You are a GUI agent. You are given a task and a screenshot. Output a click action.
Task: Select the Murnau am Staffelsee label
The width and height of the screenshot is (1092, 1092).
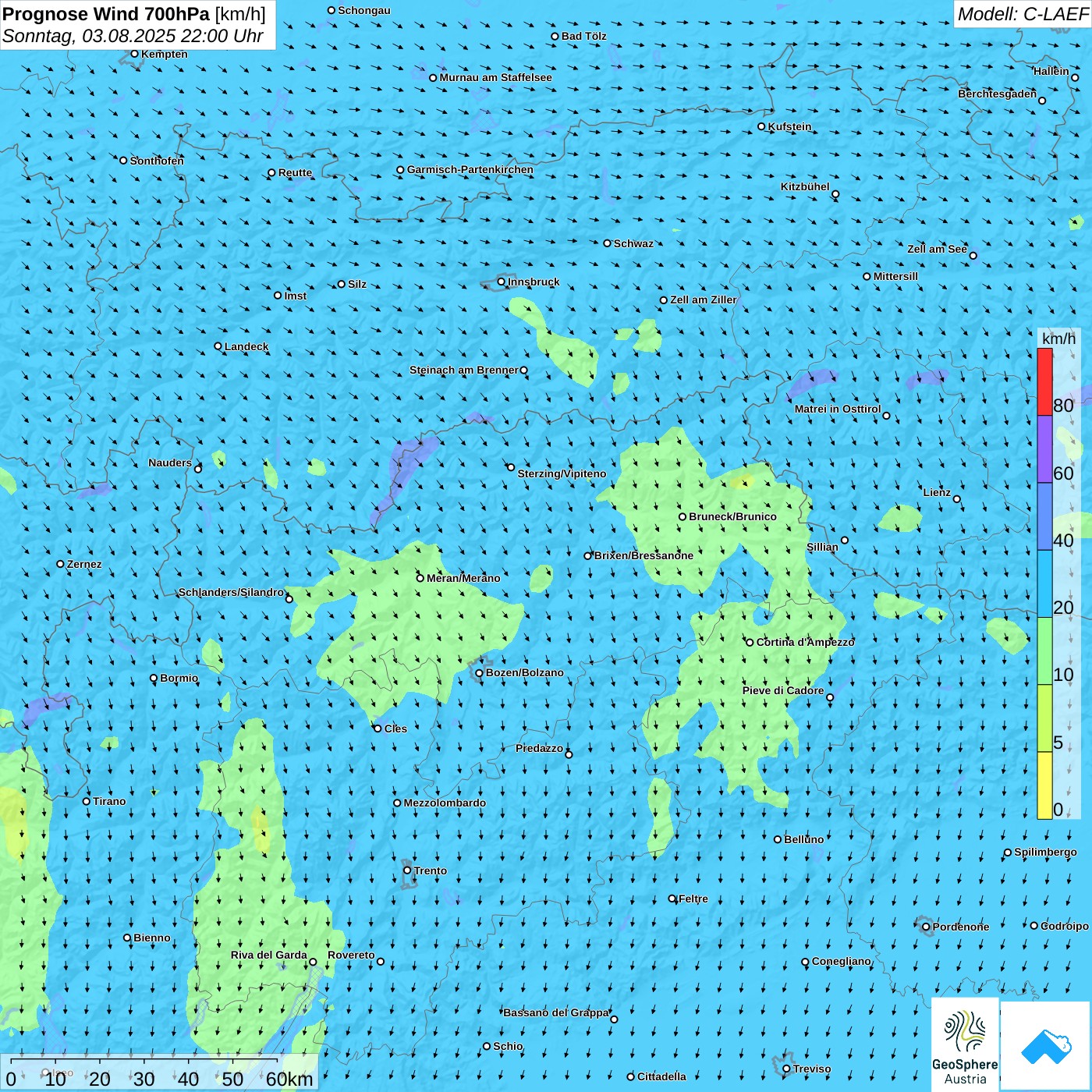tap(495, 77)
